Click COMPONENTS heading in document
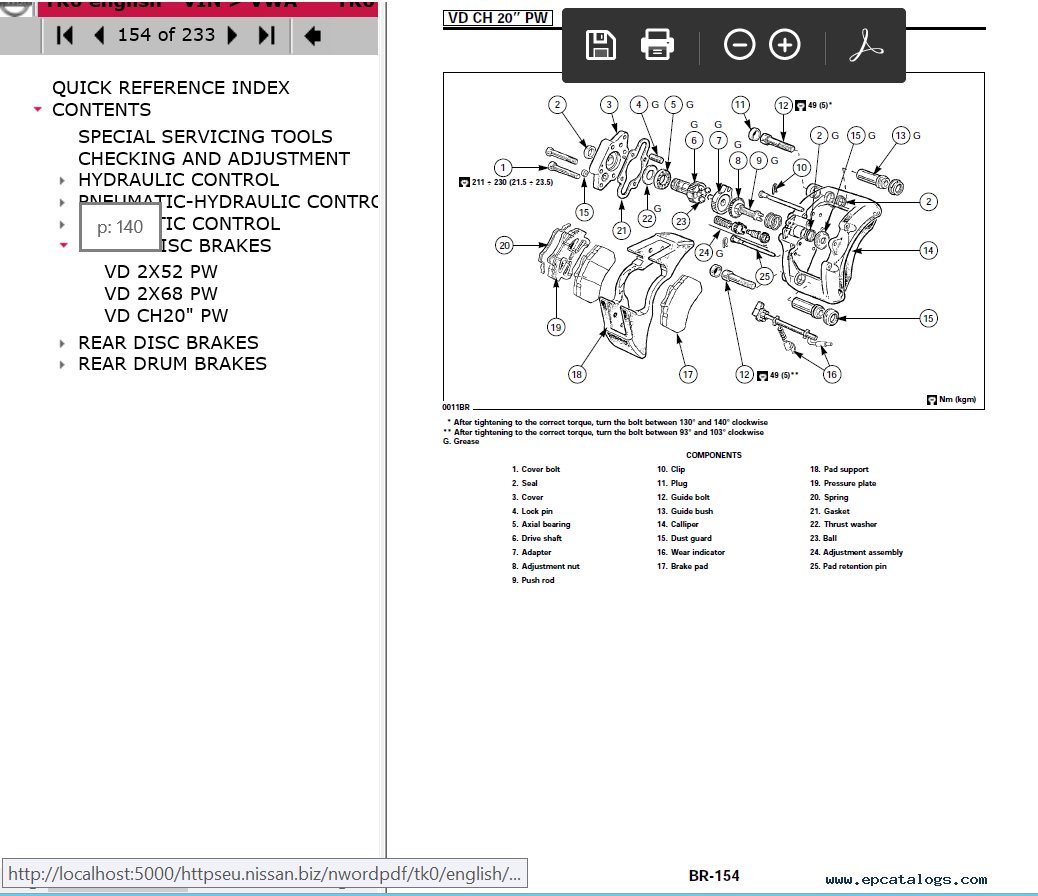Viewport: 1038px width, 896px height. tap(714, 455)
